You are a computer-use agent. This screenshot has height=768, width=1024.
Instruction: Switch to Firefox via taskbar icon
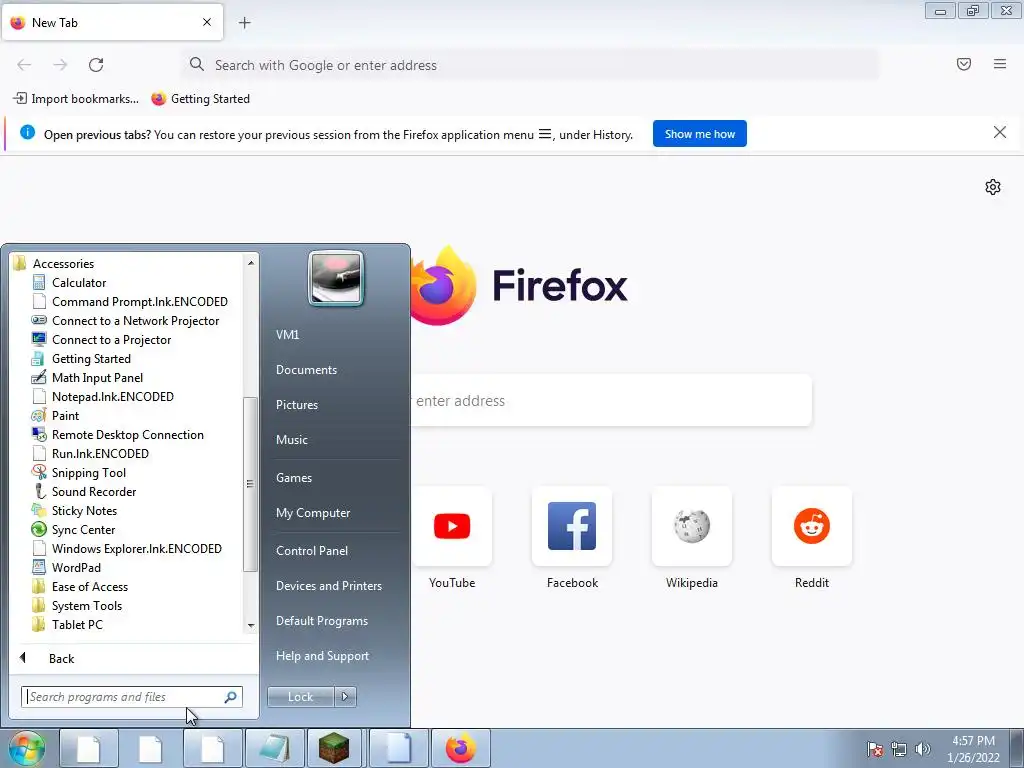(x=460, y=748)
